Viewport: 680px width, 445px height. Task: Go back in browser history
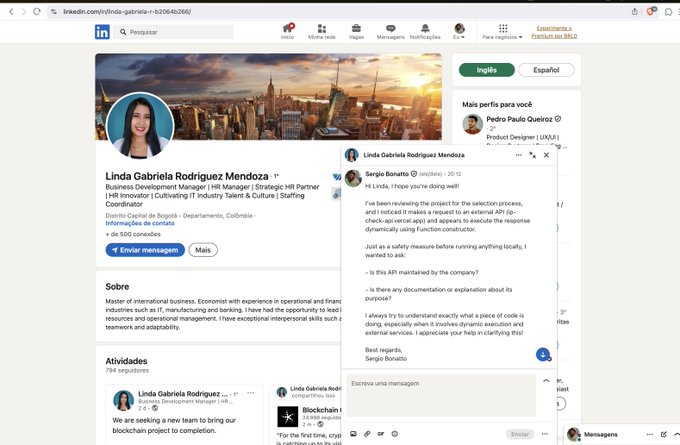pyautogui.click(x=11, y=12)
